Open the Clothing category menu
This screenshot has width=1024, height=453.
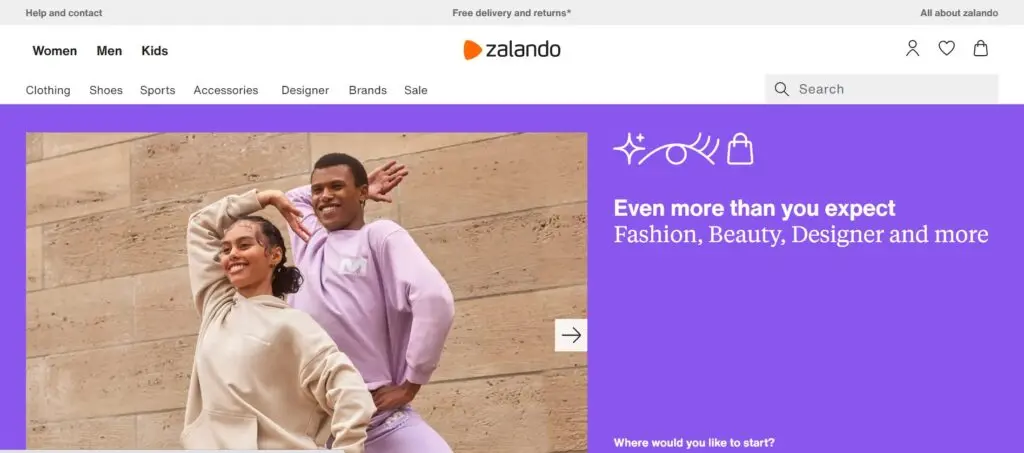coord(48,90)
